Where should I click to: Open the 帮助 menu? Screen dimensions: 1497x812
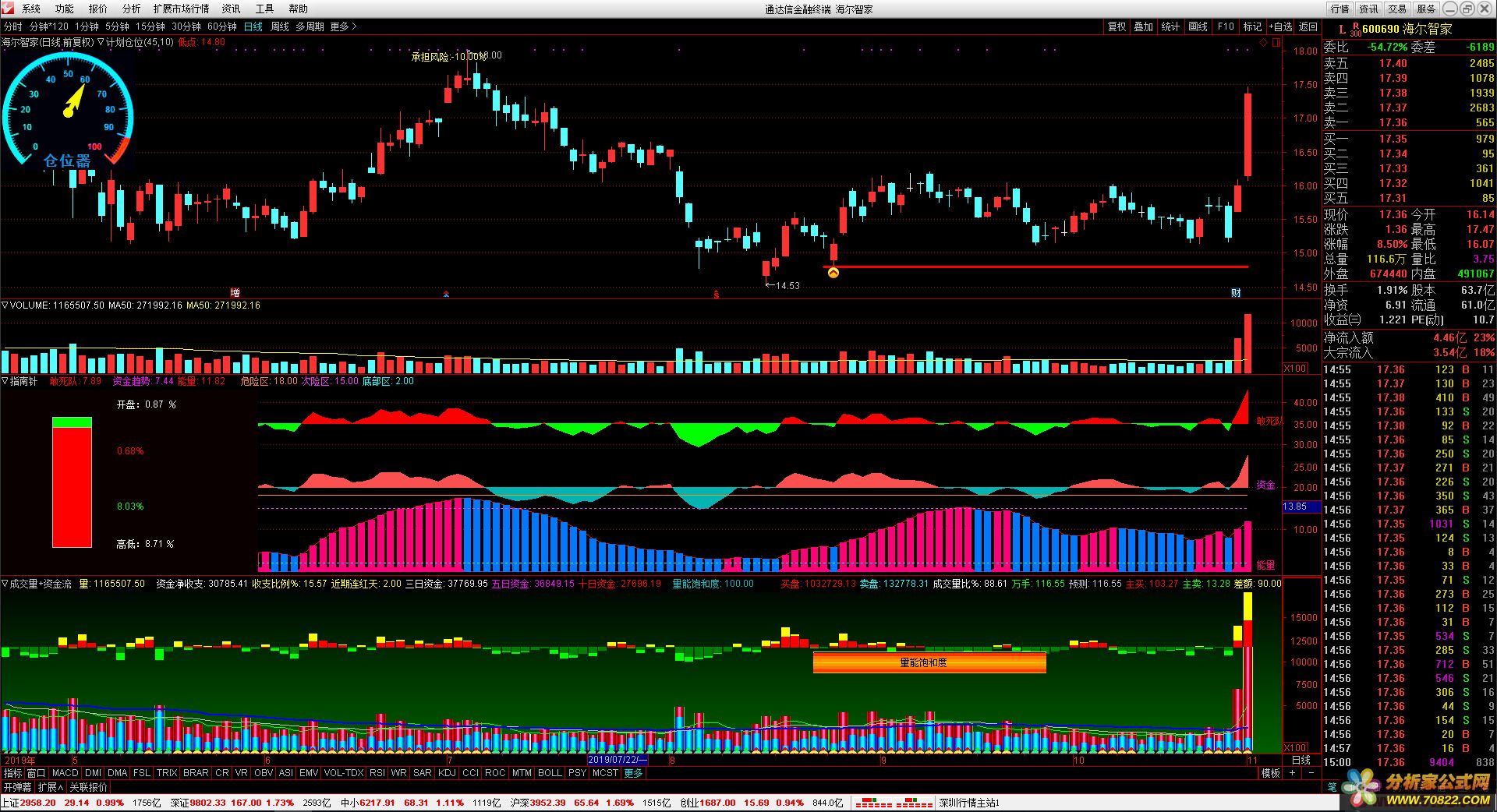[298, 9]
